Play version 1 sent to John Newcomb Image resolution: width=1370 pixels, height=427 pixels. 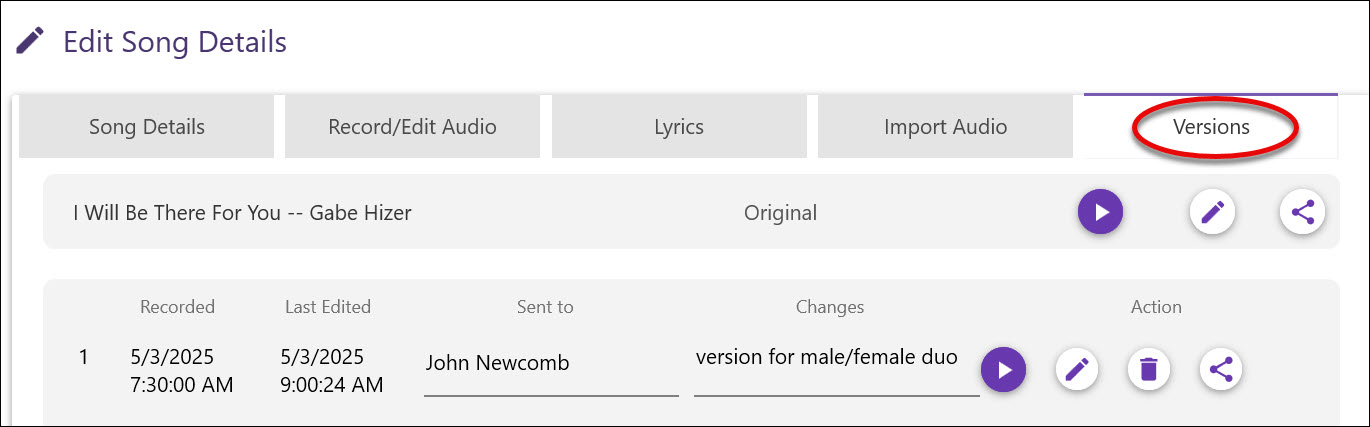tap(1003, 370)
